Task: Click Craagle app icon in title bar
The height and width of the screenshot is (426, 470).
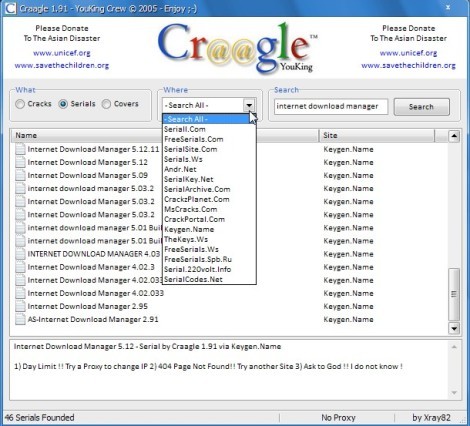Action: 10,8
